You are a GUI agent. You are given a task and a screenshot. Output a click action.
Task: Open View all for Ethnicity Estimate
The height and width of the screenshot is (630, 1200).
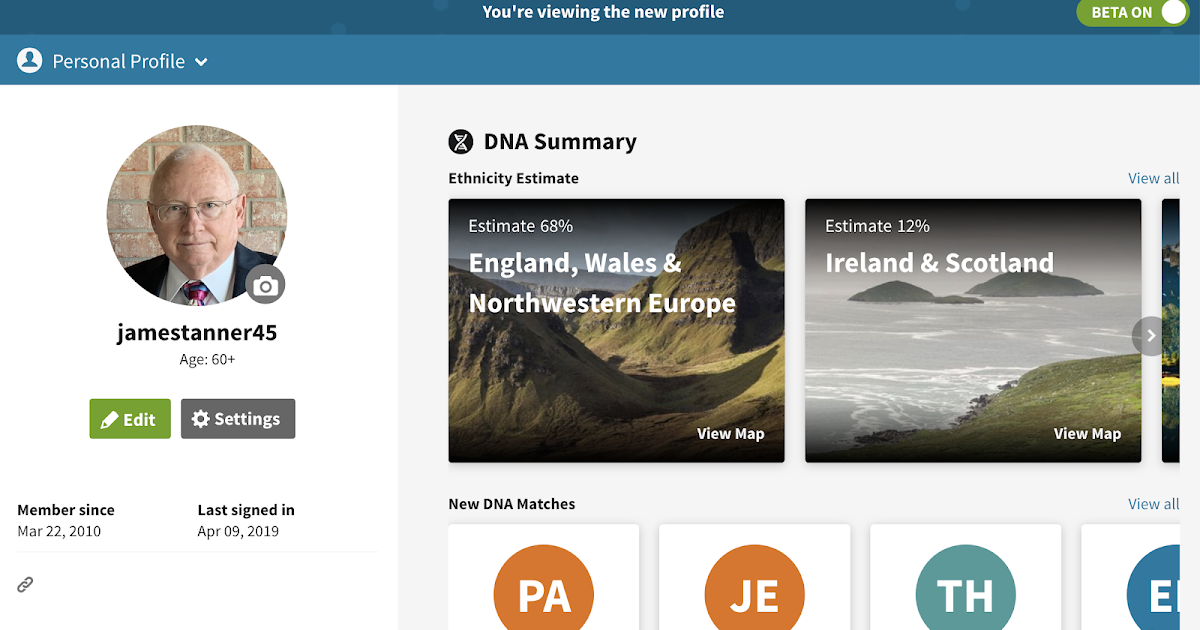(x=1153, y=178)
